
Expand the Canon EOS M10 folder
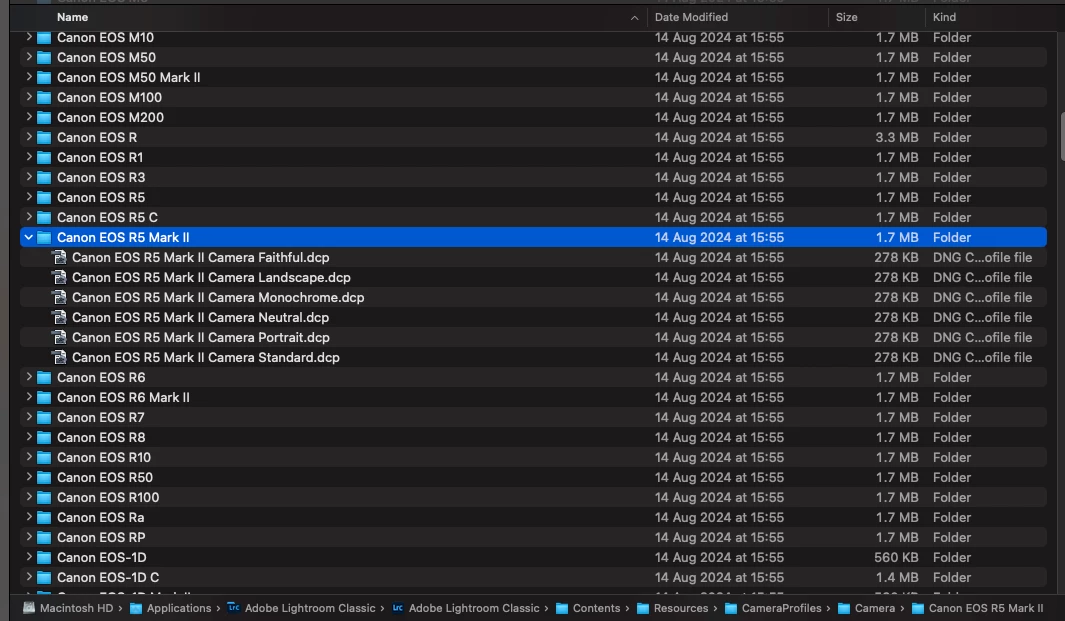(29, 37)
